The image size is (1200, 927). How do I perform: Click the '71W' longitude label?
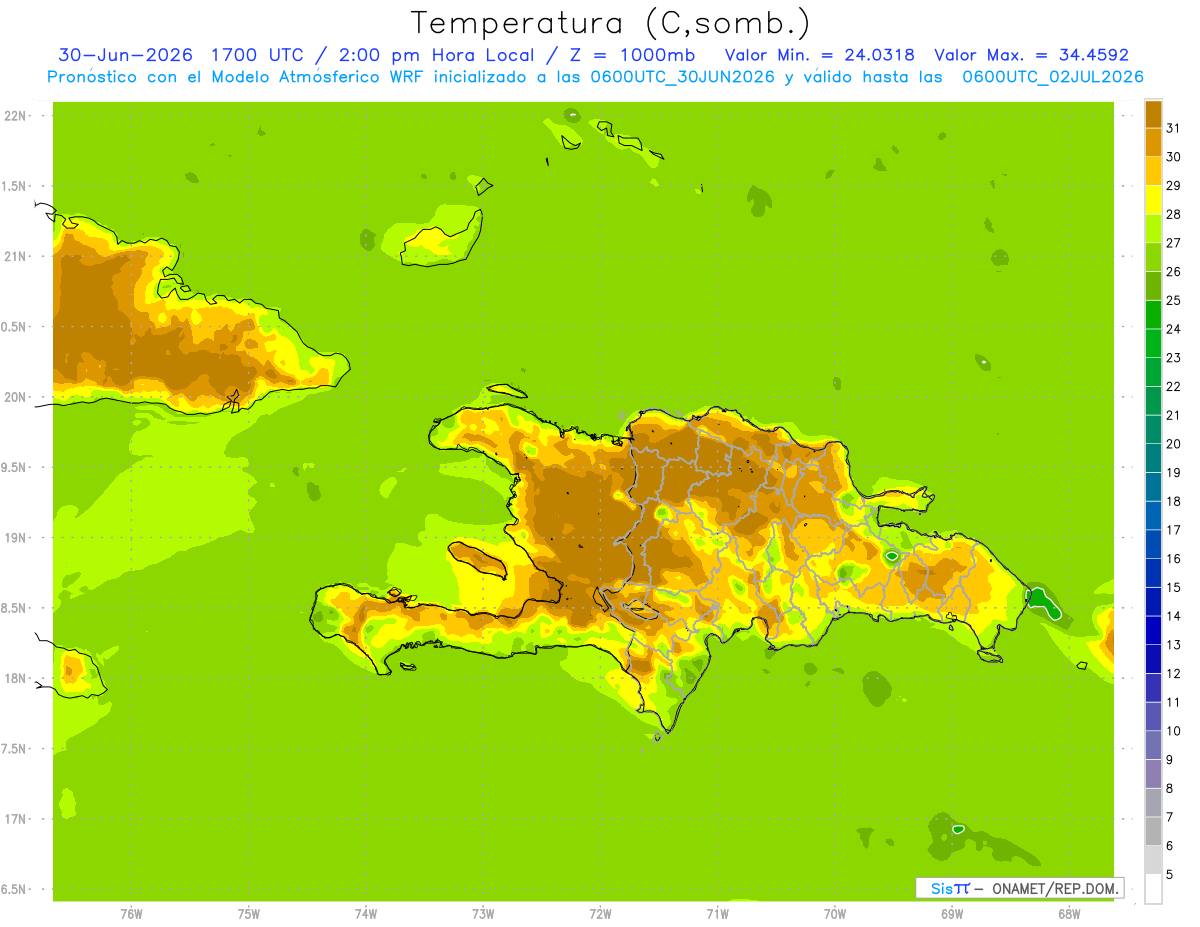pos(718,914)
